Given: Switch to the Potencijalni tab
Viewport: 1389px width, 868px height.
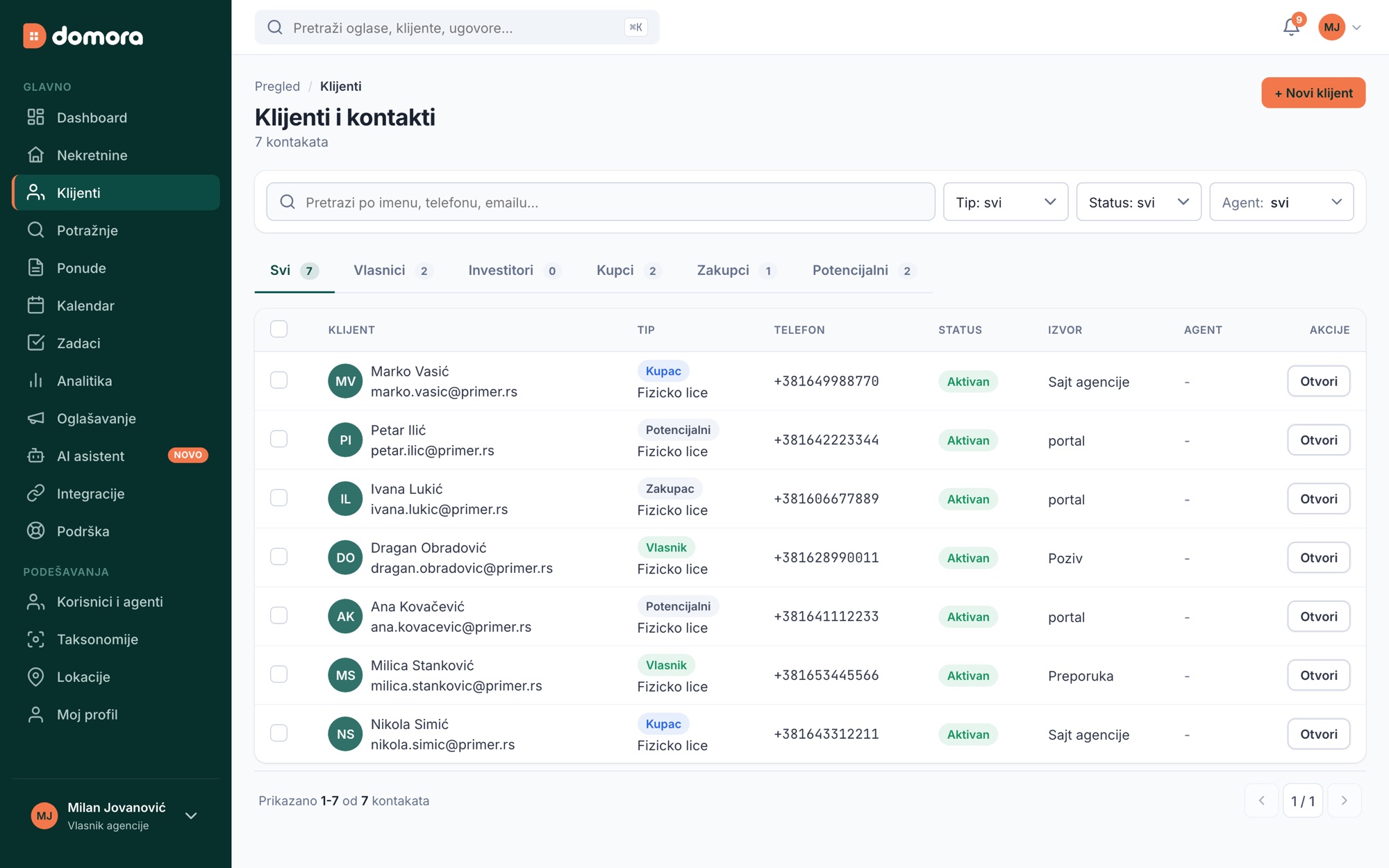Looking at the screenshot, I should tap(863, 271).
